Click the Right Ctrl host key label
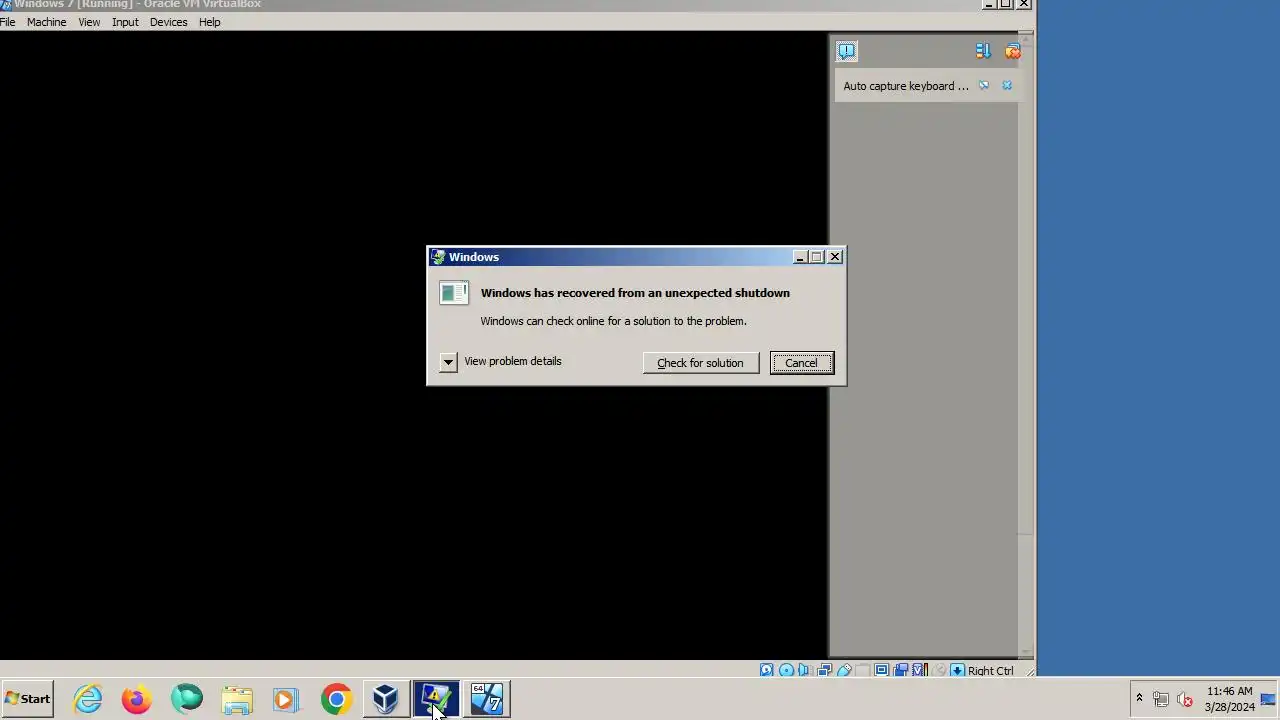Screen dimensions: 1280x720 (990, 671)
